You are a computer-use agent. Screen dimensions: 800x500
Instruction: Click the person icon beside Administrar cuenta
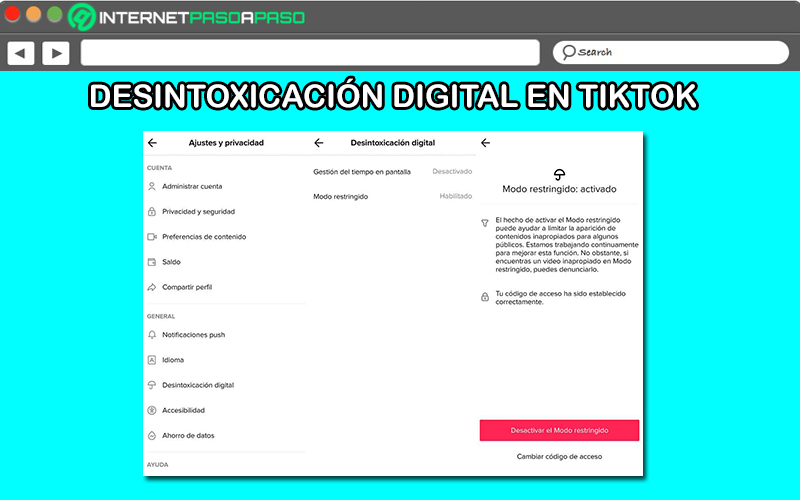click(152, 186)
